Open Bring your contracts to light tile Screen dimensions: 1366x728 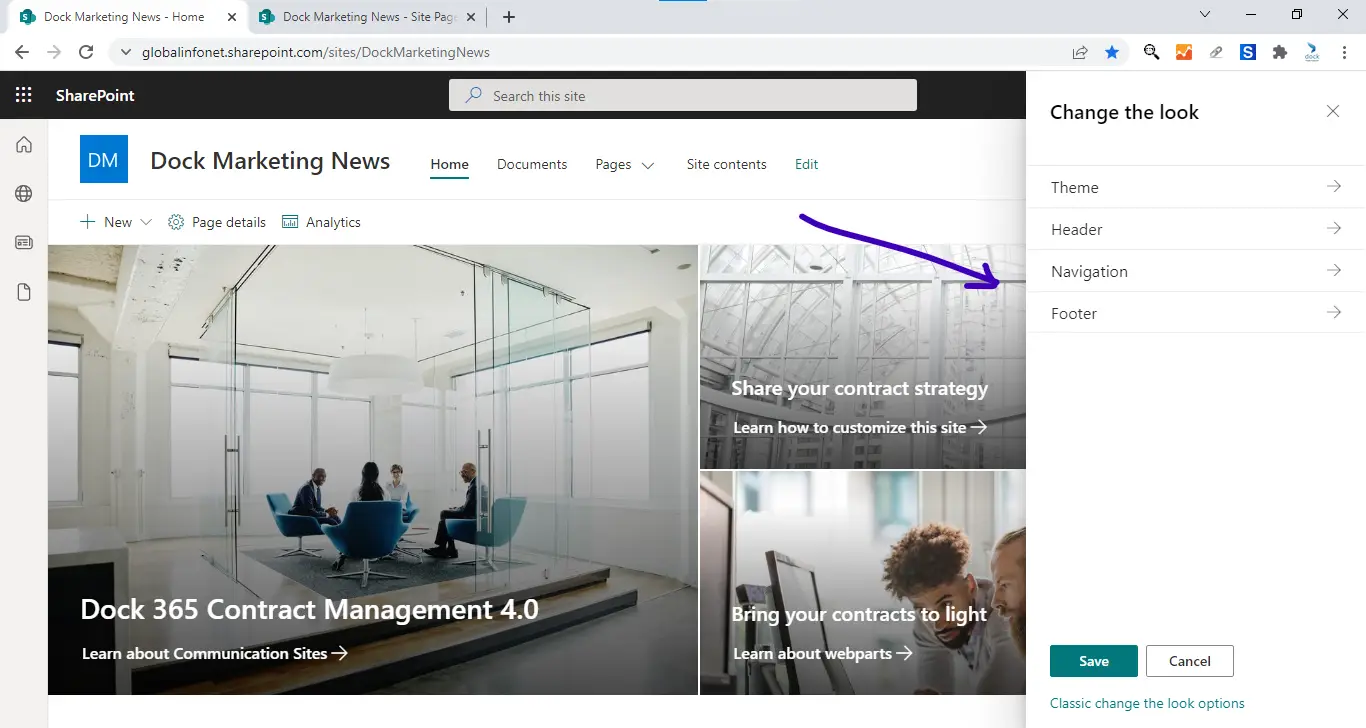(x=863, y=583)
